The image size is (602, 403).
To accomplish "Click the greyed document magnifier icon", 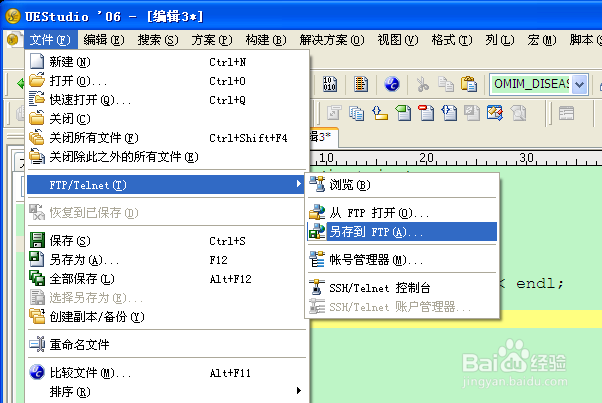I will tap(518, 113).
